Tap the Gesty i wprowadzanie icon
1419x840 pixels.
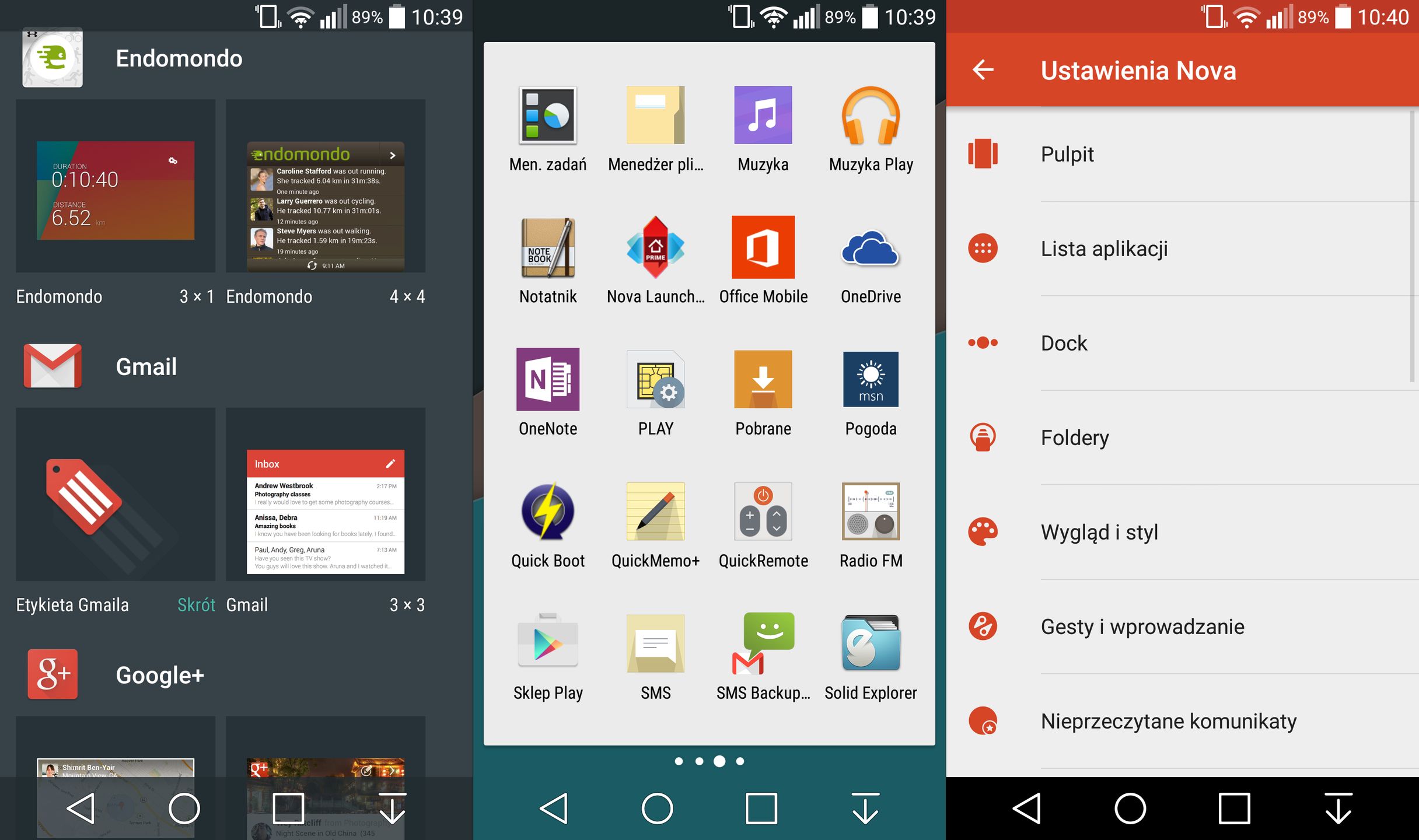(x=983, y=626)
